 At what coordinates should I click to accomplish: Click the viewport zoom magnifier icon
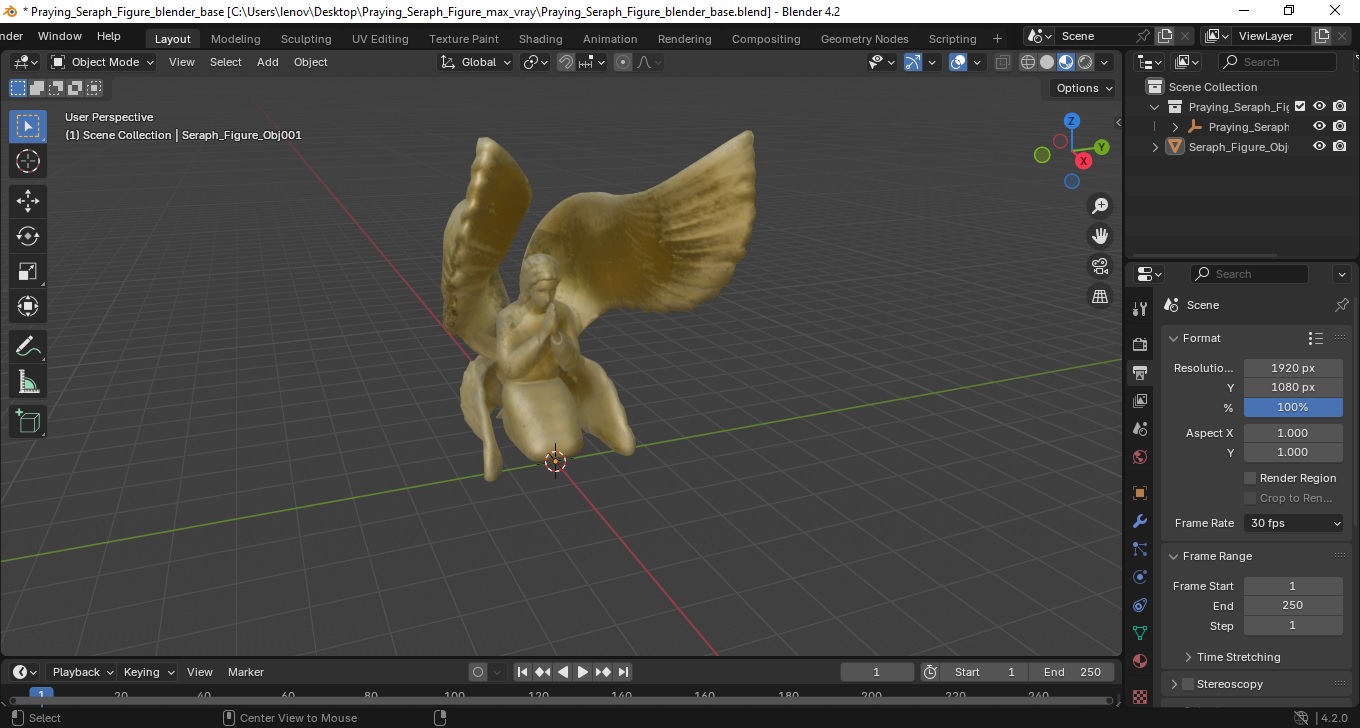[x=1100, y=206]
